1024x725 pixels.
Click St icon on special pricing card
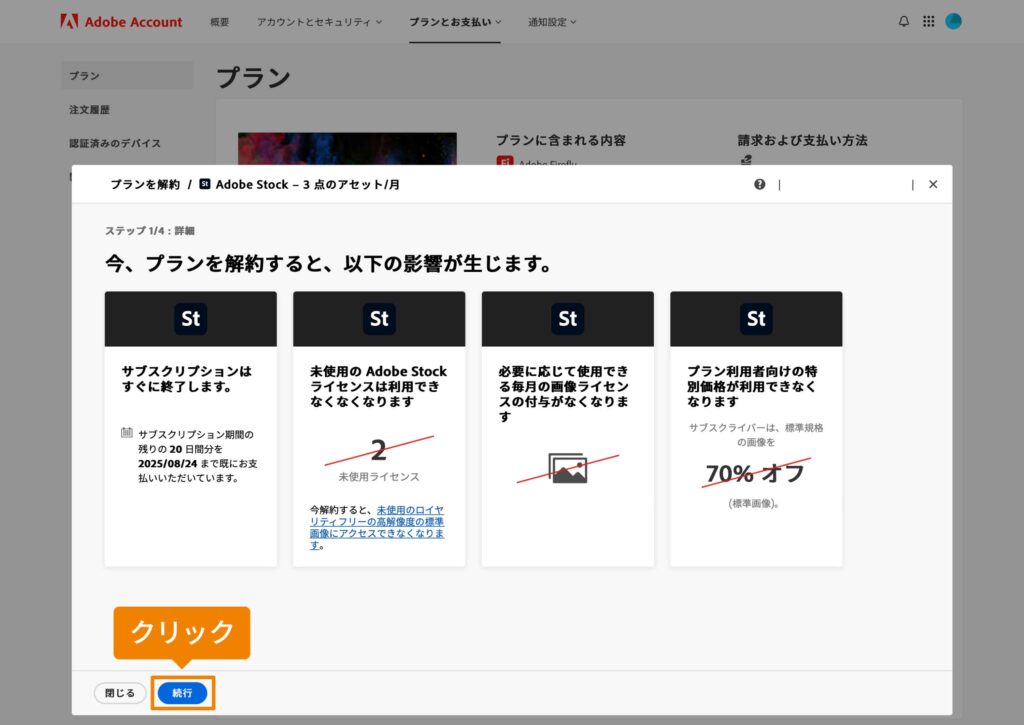coord(756,319)
